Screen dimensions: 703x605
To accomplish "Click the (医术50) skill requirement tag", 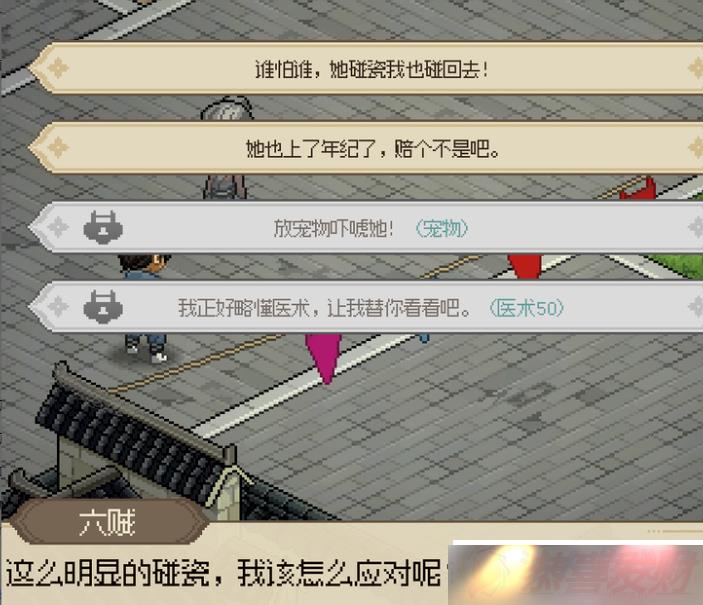I will (526, 309).
